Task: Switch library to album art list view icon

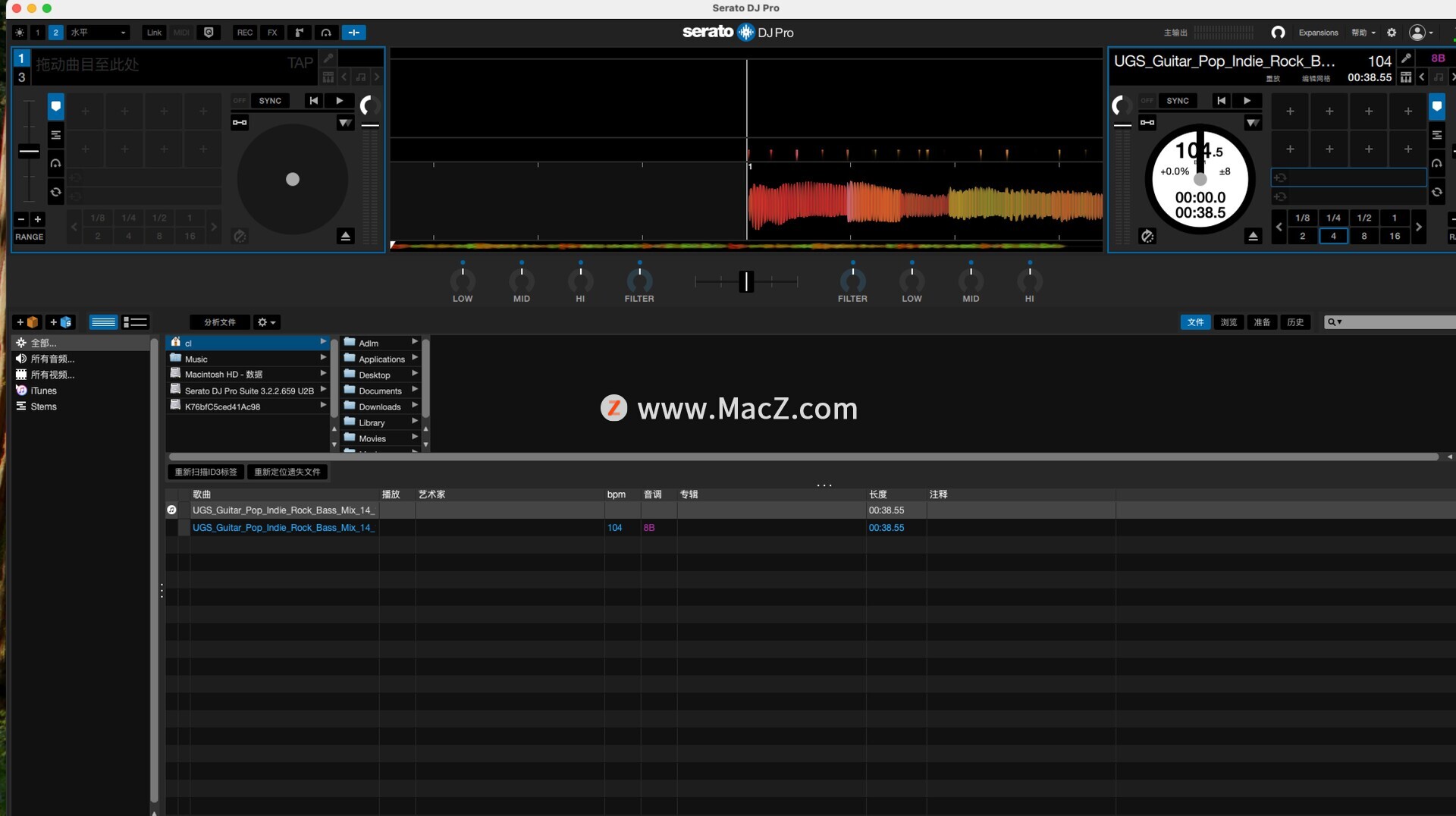Action: (136, 322)
